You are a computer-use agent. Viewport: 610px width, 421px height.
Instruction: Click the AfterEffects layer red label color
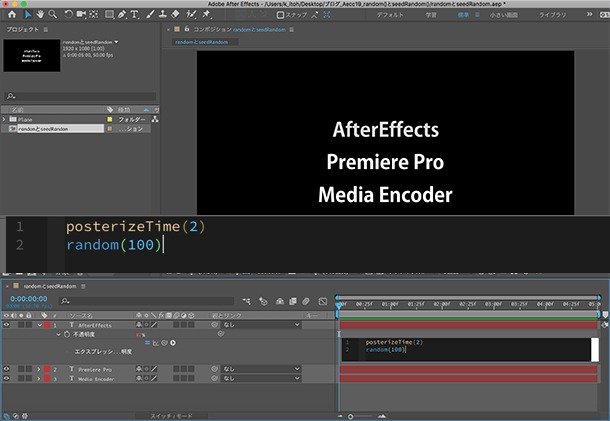point(47,325)
